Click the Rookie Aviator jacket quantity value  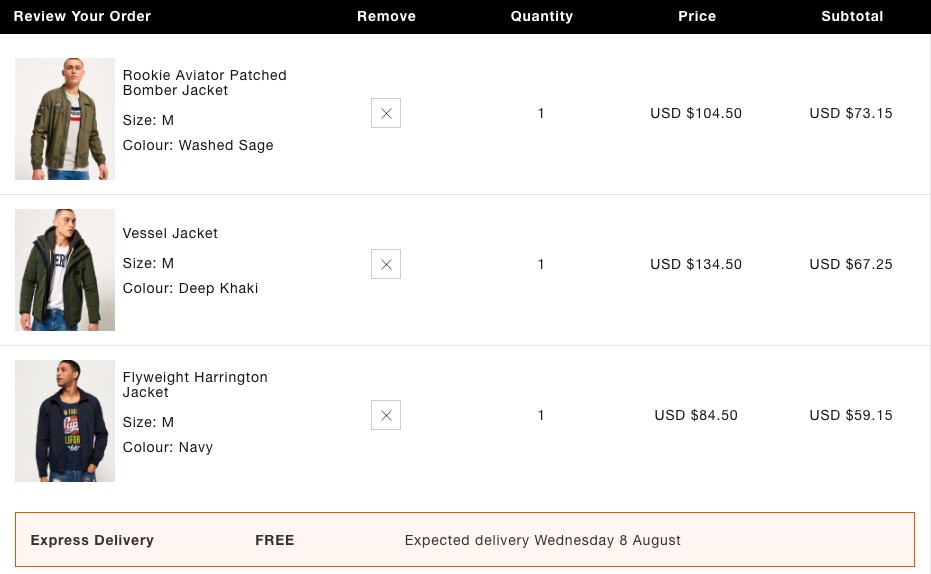pyautogui.click(x=541, y=113)
